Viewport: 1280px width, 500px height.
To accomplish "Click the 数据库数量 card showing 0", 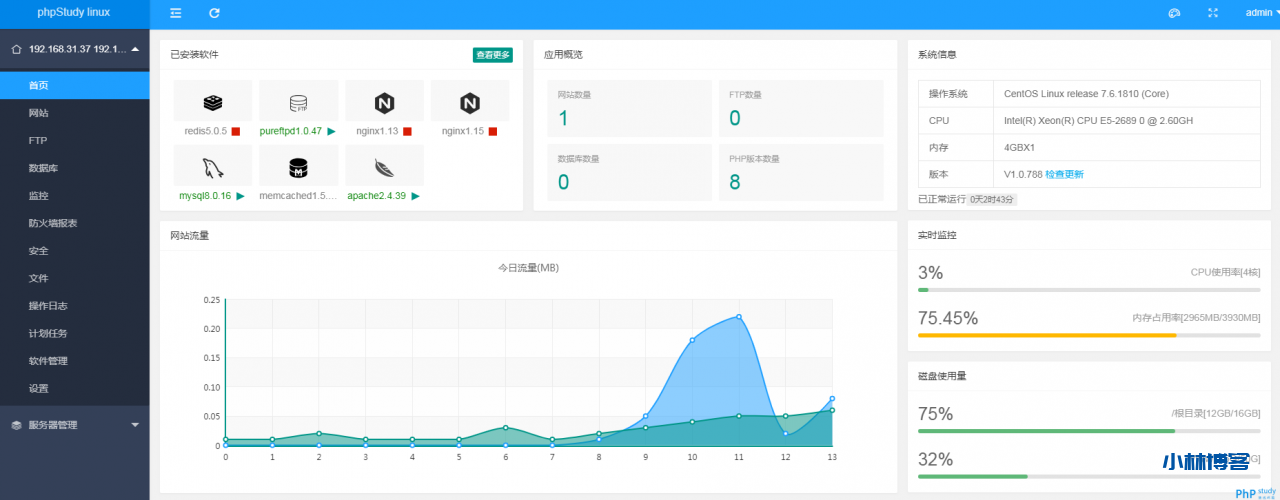I will [x=627, y=172].
